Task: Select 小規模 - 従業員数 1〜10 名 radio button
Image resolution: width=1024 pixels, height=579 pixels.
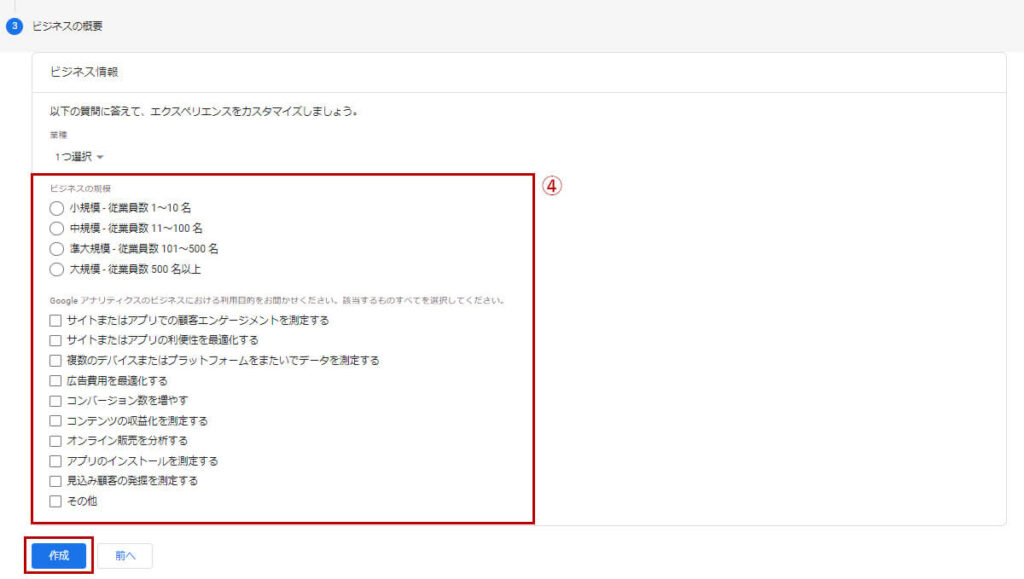Action: click(x=57, y=208)
